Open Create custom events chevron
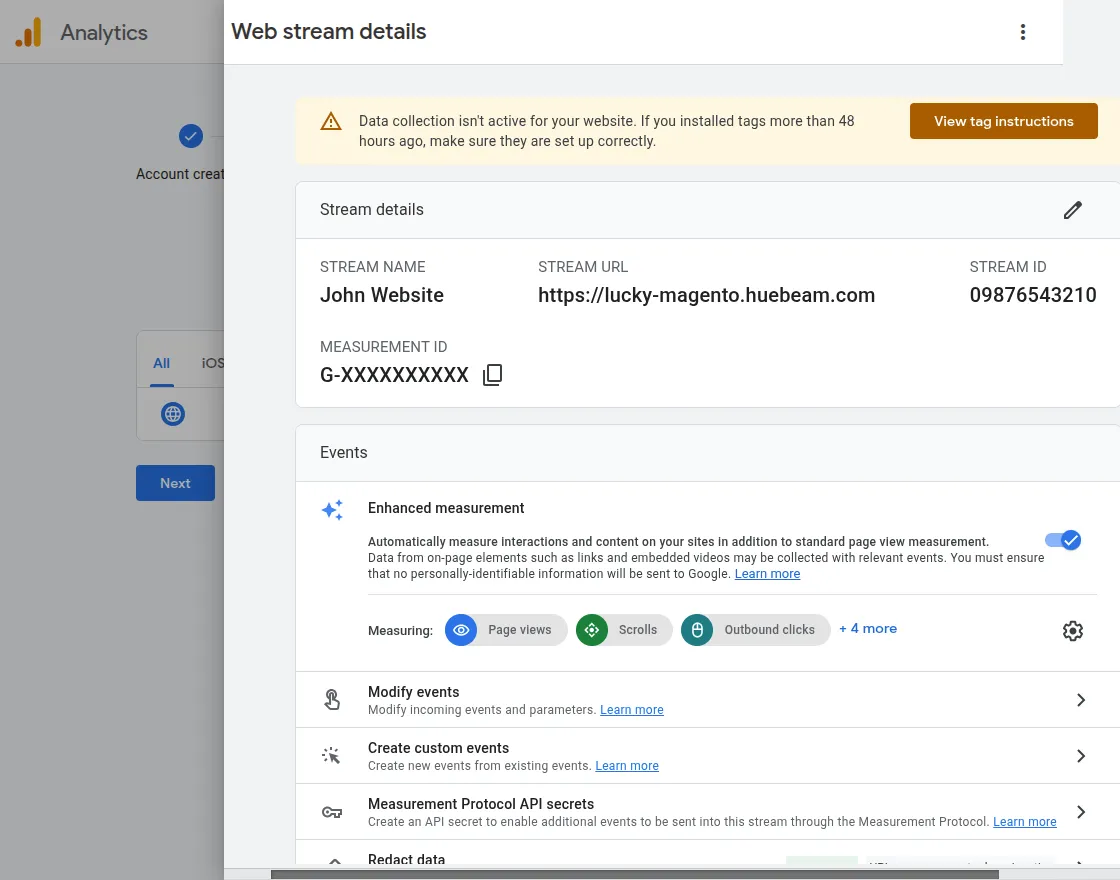1120x880 pixels. 1081,756
